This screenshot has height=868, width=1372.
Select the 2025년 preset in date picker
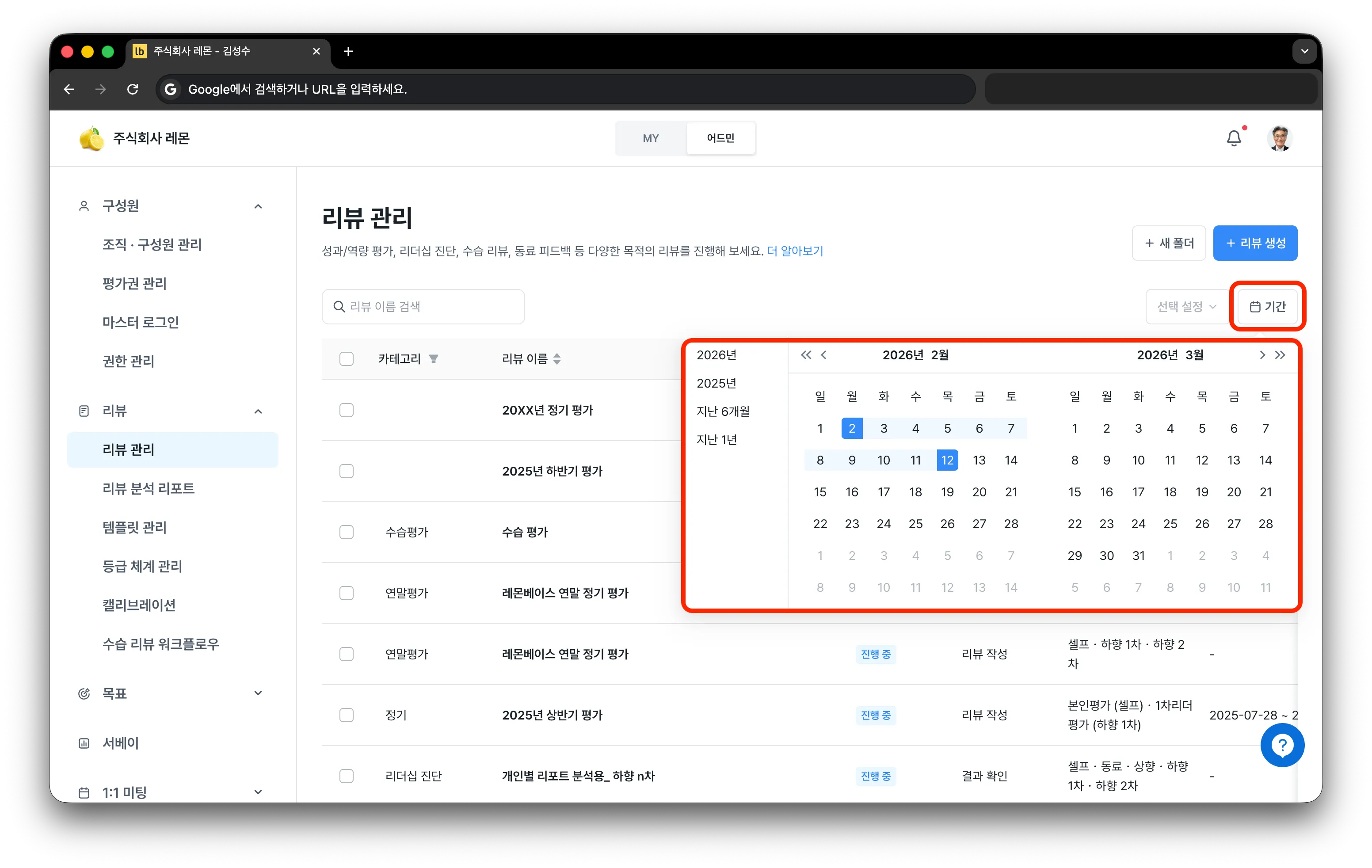coord(716,383)
